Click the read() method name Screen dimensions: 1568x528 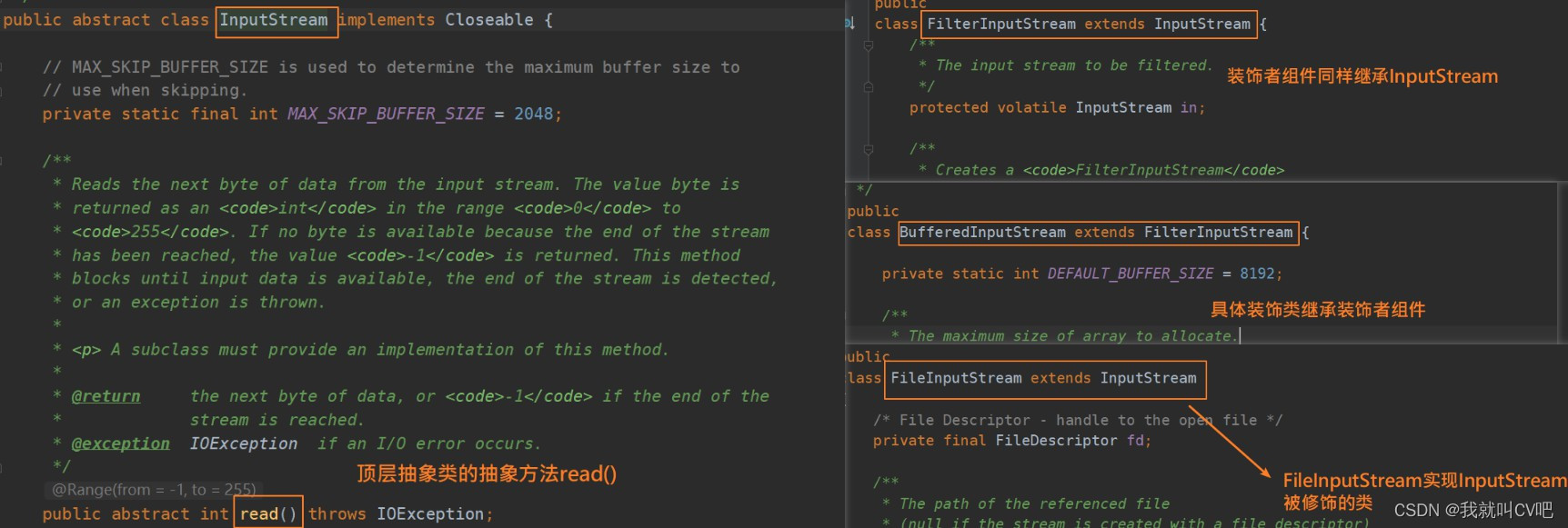tap(268, 513)
